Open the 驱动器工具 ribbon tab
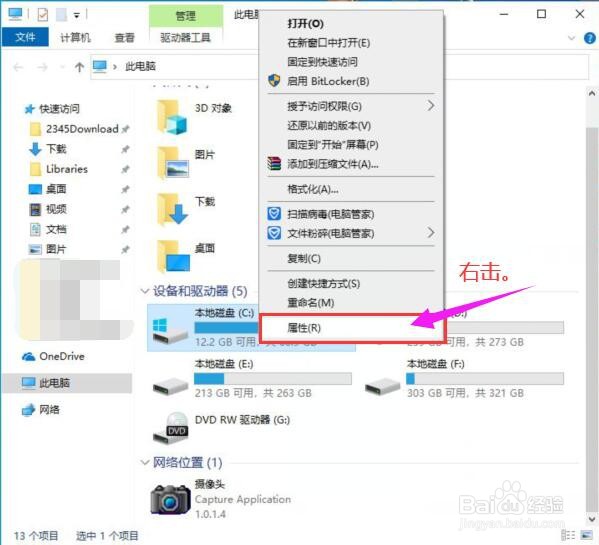The image size is (599, 545). [x=185, y=37]
